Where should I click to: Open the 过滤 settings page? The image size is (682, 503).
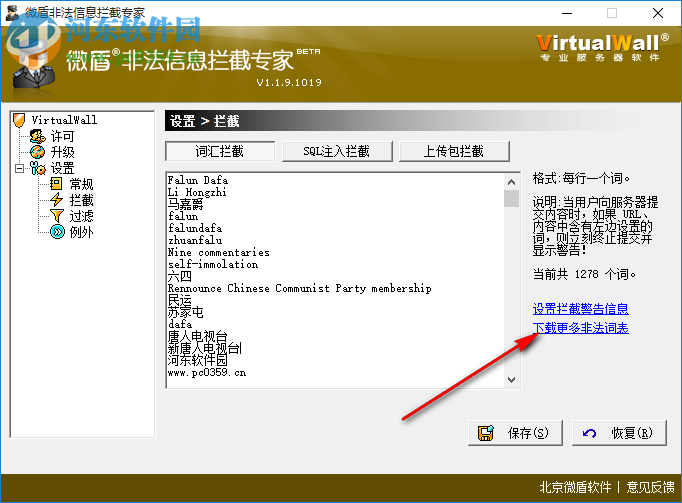click(x=81, y=216)
